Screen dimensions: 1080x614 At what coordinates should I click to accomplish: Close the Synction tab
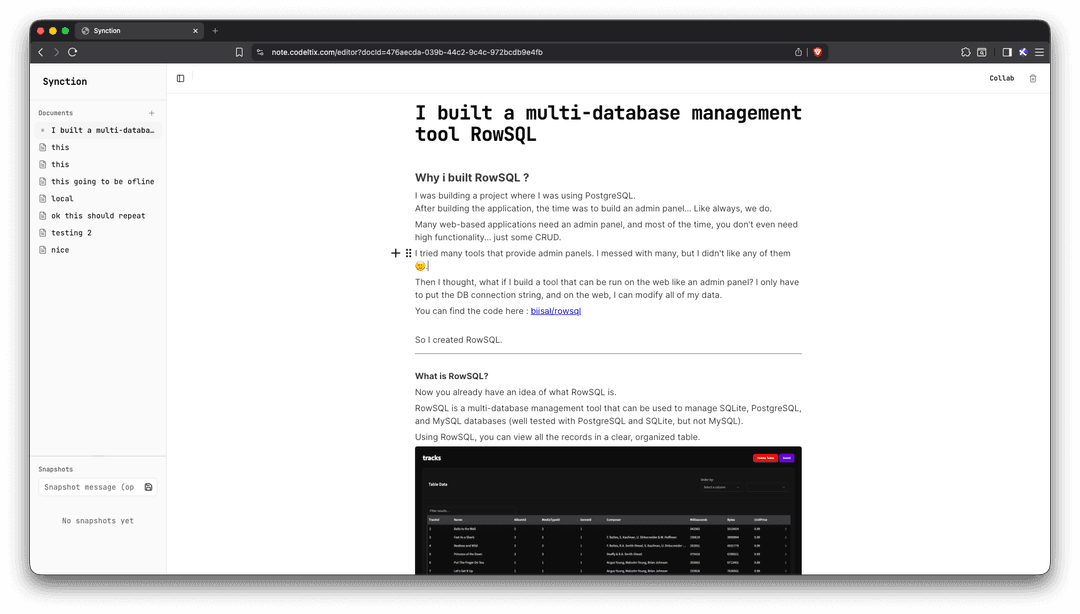[196, 31]
